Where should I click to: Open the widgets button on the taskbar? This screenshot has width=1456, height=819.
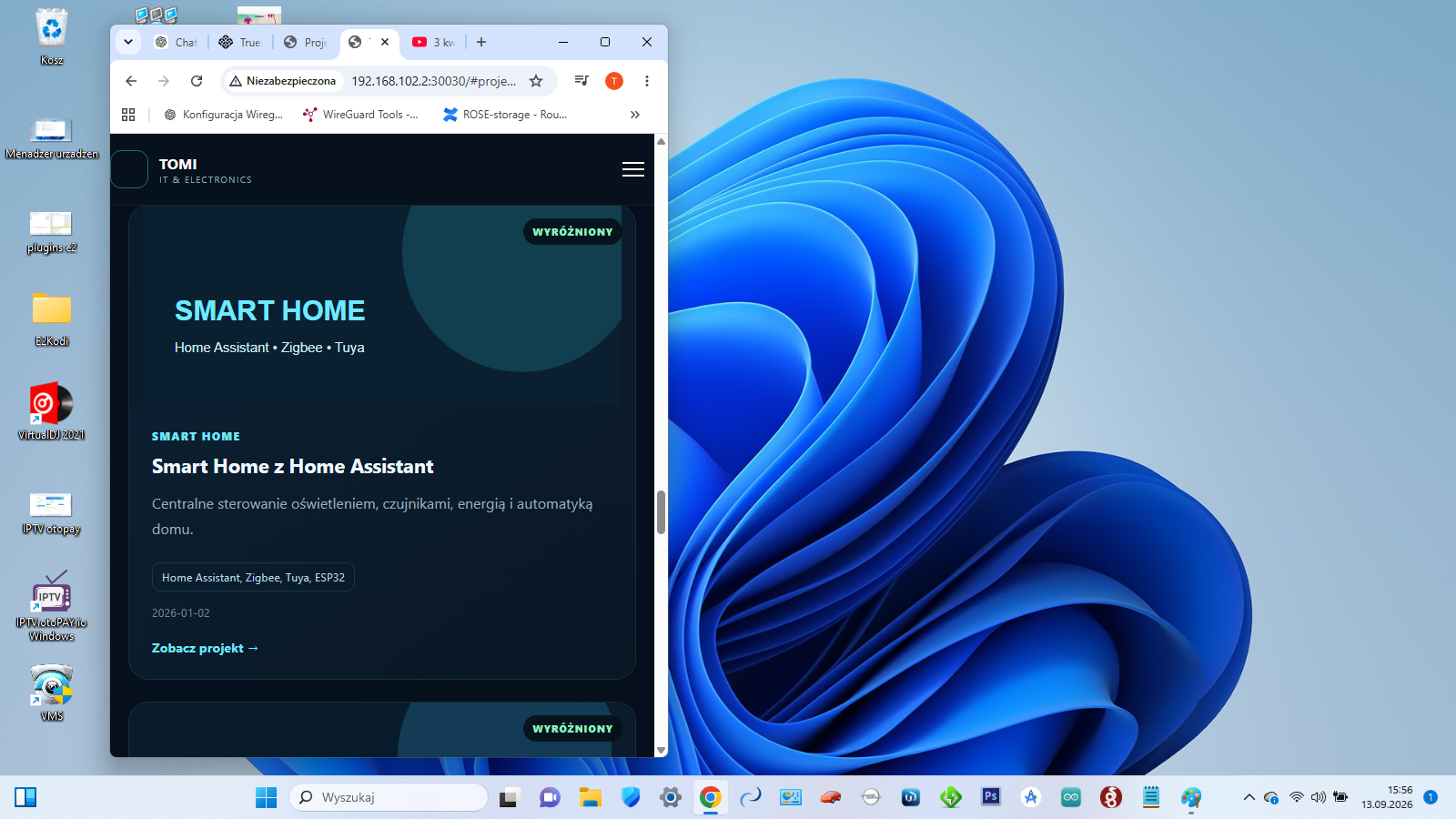[25, 797]
